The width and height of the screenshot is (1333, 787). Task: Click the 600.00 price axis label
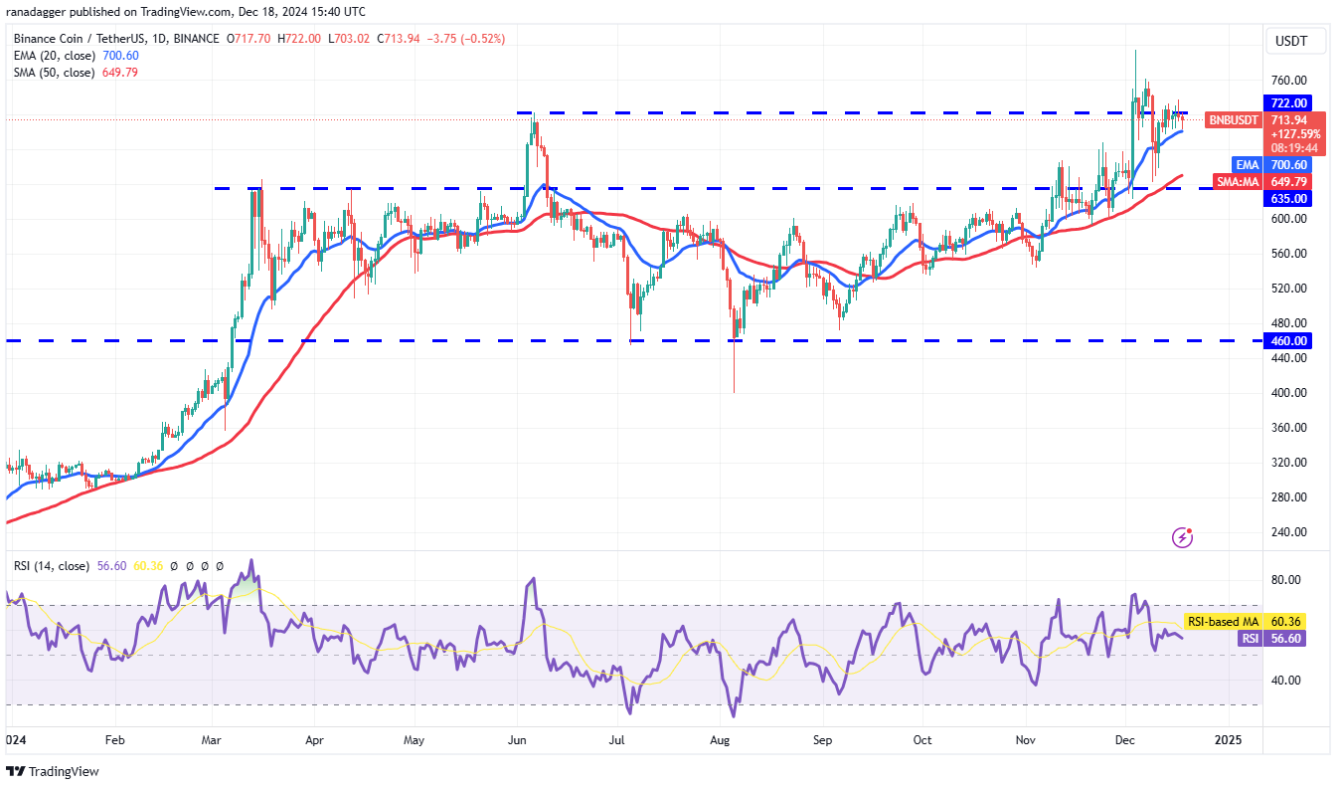point(1289,219)
